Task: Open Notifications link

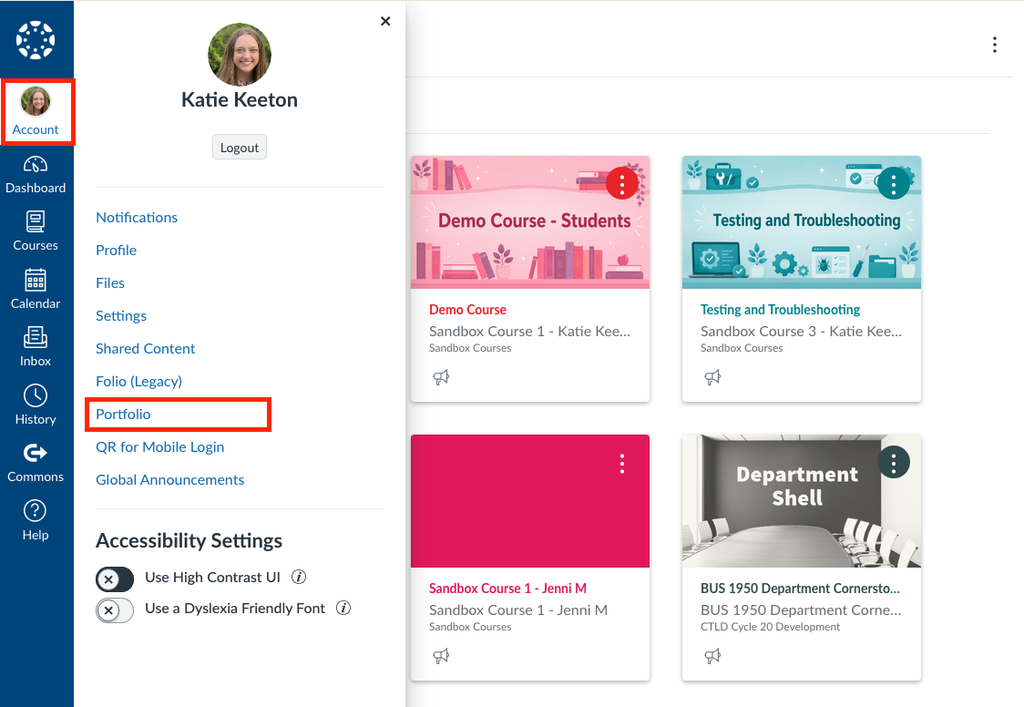Action: click(136, 217)
